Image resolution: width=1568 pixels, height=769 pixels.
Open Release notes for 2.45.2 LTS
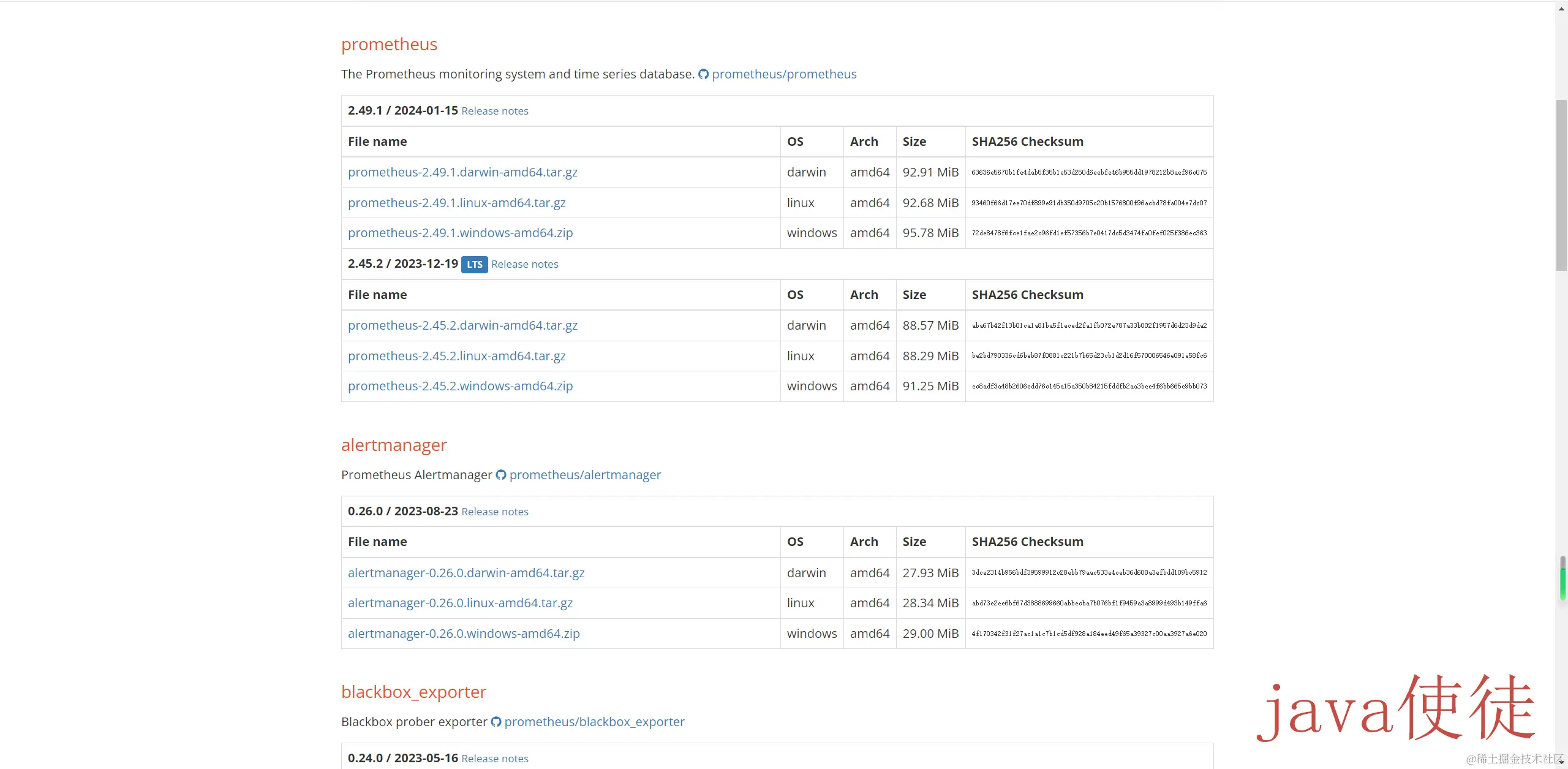click(x=525, y=264)
